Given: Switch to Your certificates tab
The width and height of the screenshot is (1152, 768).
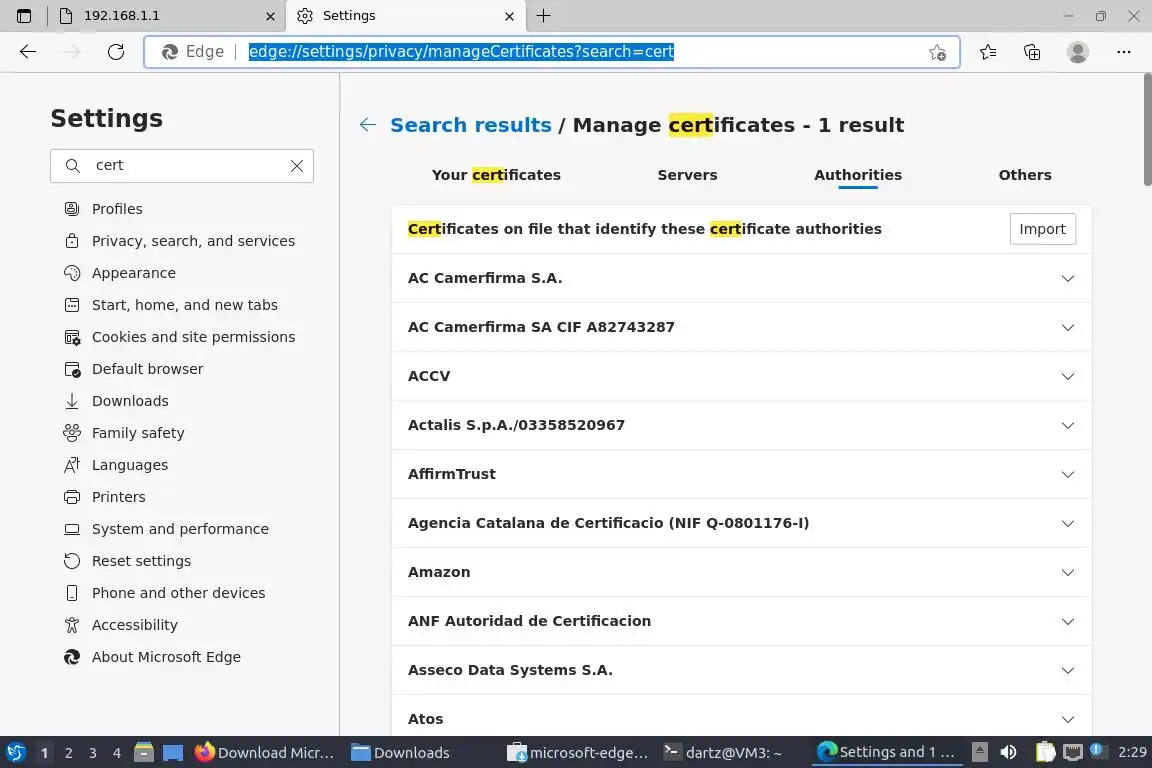Looking at the screenshot, I should pyautogui.click(x=496, y=175).
